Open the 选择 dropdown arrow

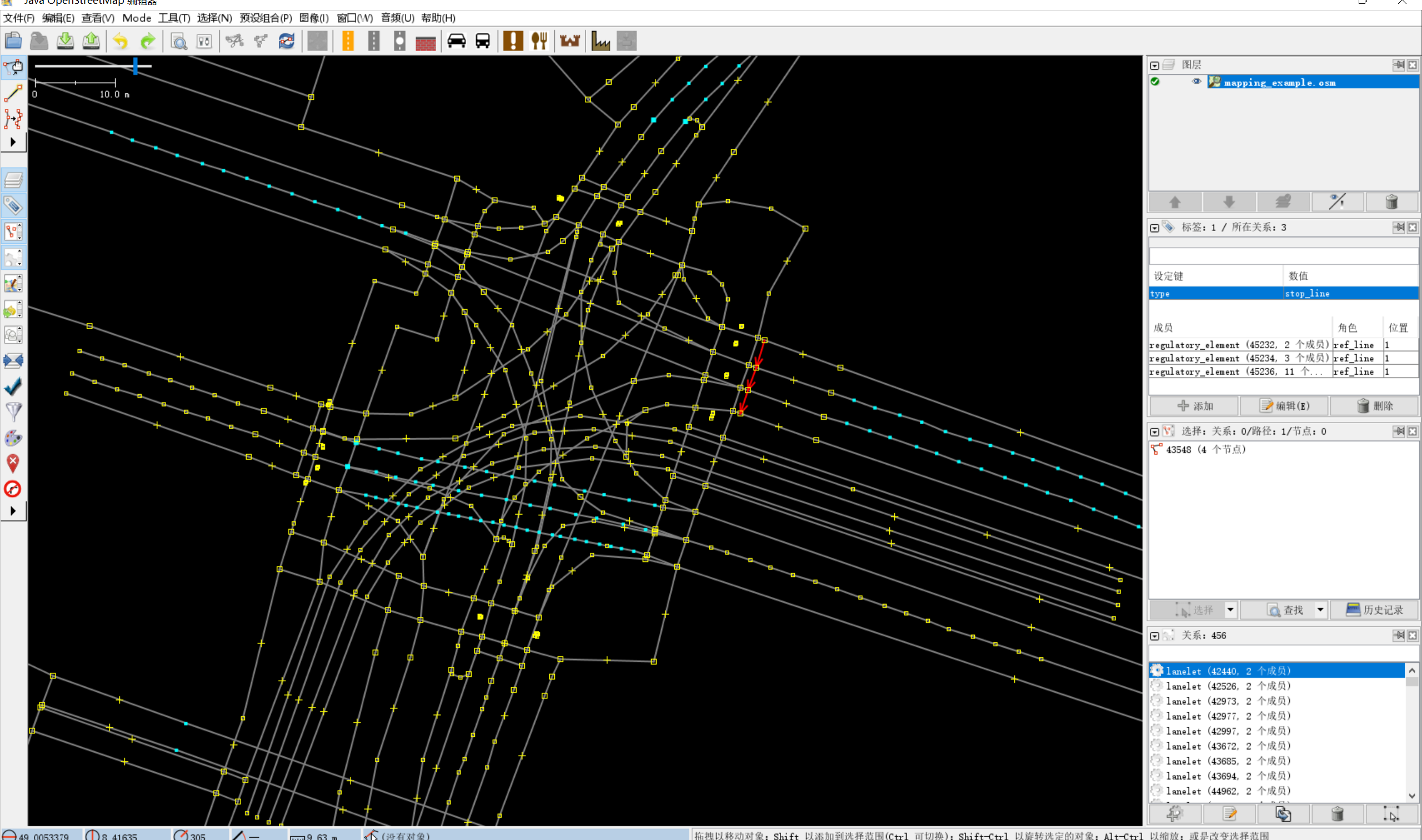[1230, 610]
